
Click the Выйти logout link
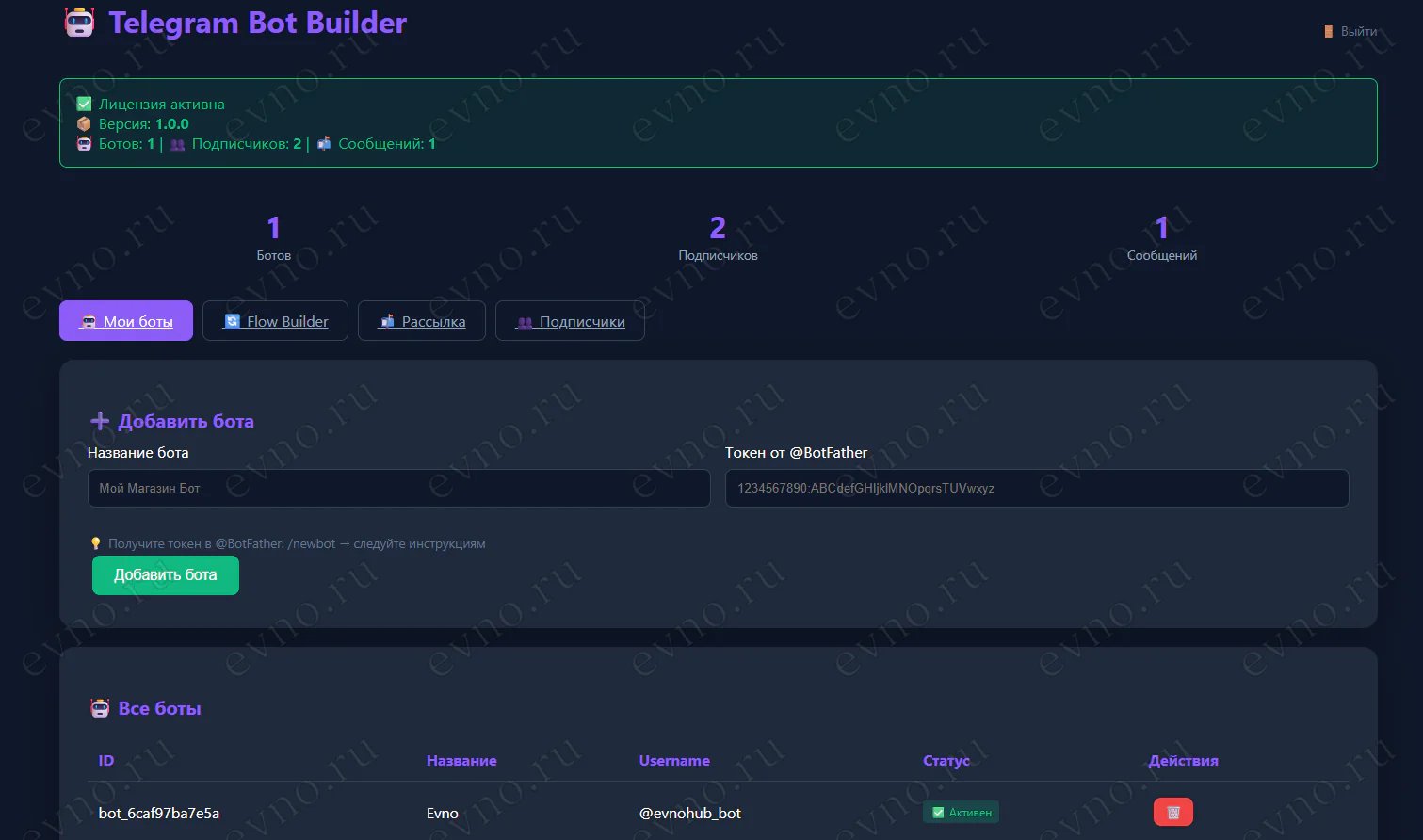point(1358,32)
